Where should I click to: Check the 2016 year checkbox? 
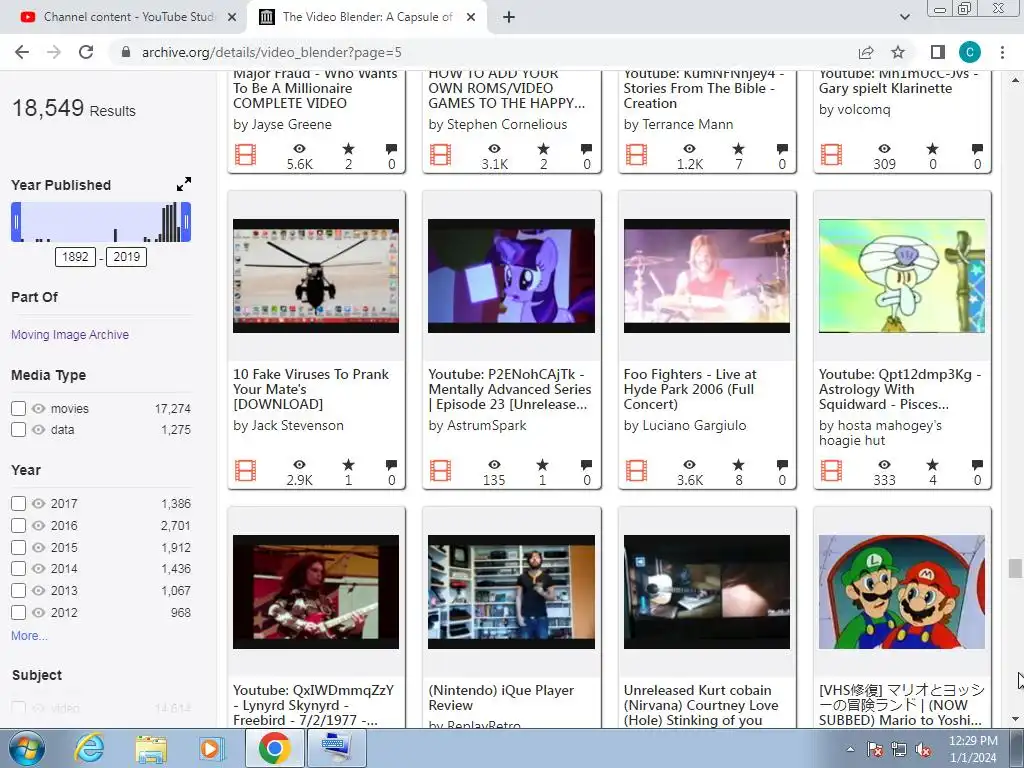tap(18, 526)
